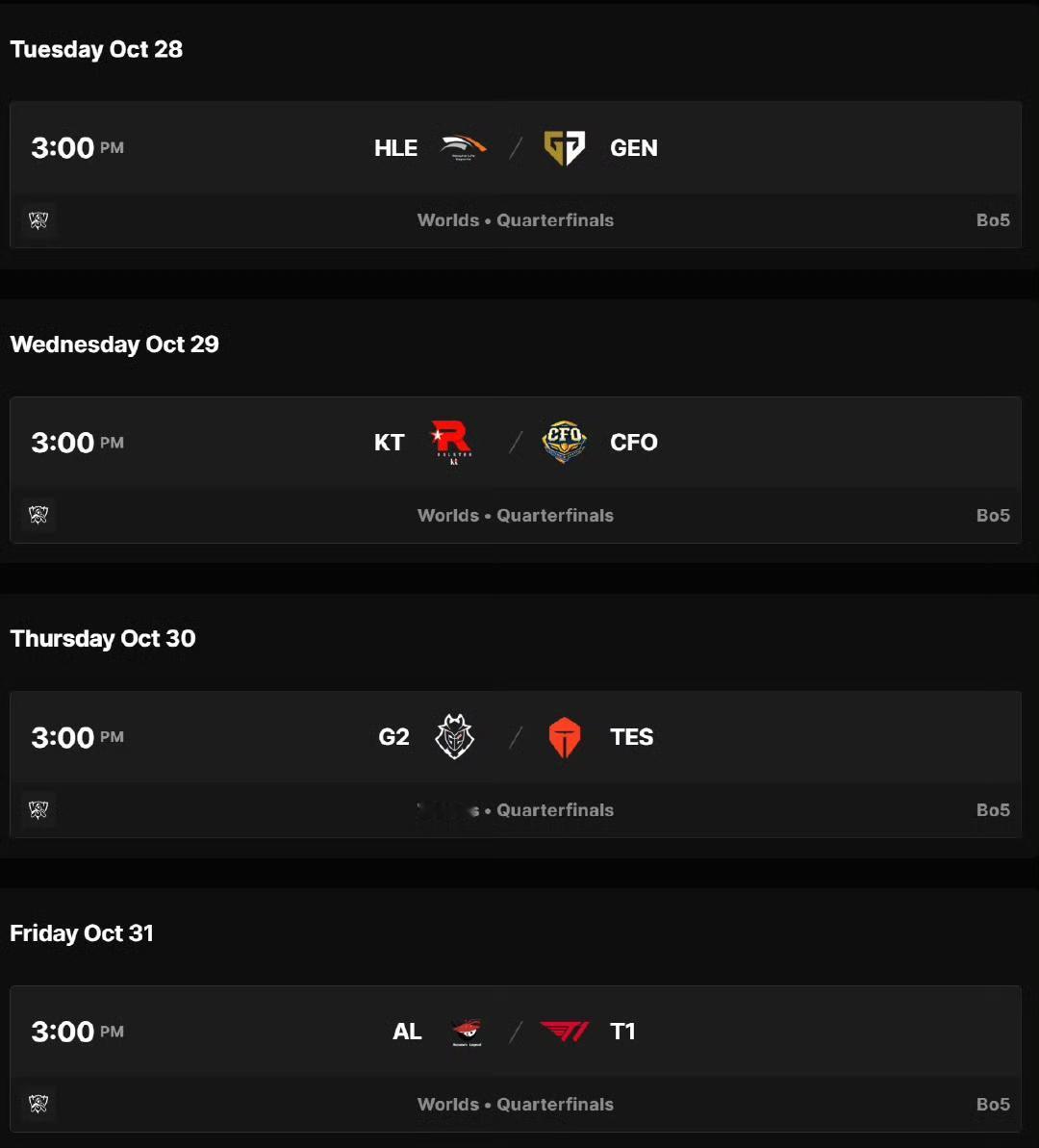
Task: Click Worlds league icon in KT match row
Action: click(x=38, y=515)
